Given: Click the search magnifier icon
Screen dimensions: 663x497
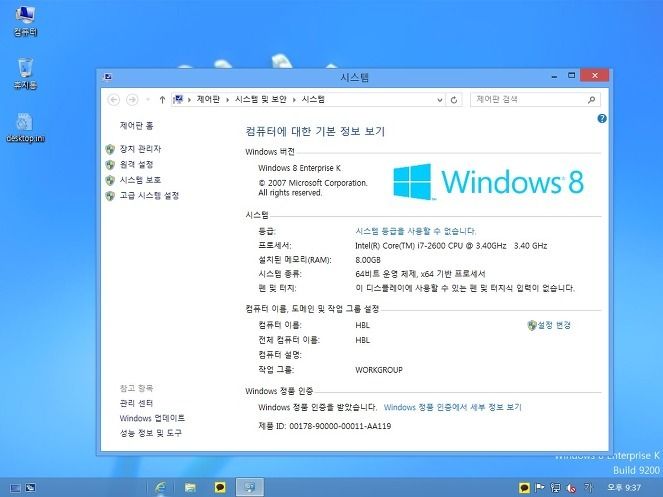Looking at the screenshot, I should pyautogui.click(x=592, y=100).
